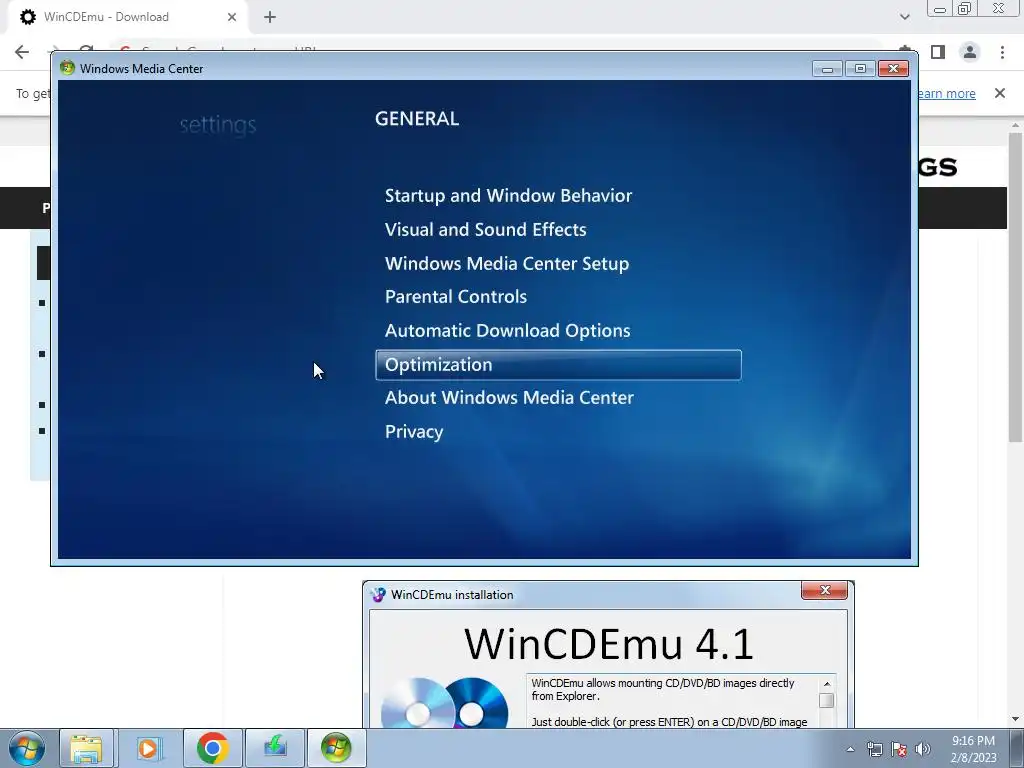Click the network status tray icon
Viewport: 1024px width, 768px height.
874,749
